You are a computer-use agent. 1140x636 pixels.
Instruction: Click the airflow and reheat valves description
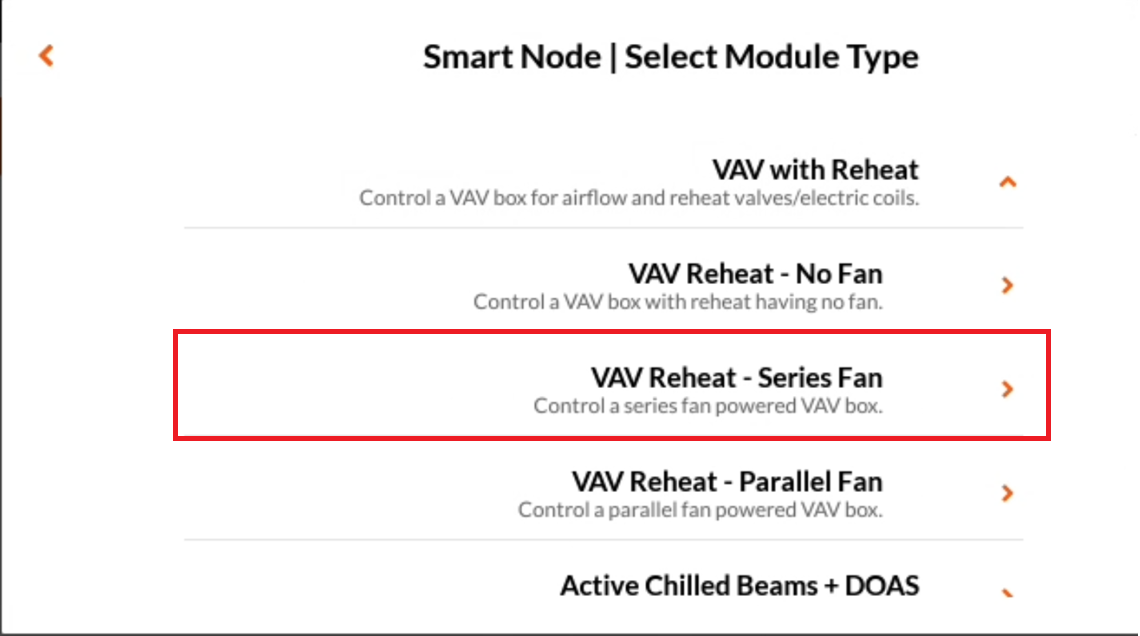click(639, 198)
